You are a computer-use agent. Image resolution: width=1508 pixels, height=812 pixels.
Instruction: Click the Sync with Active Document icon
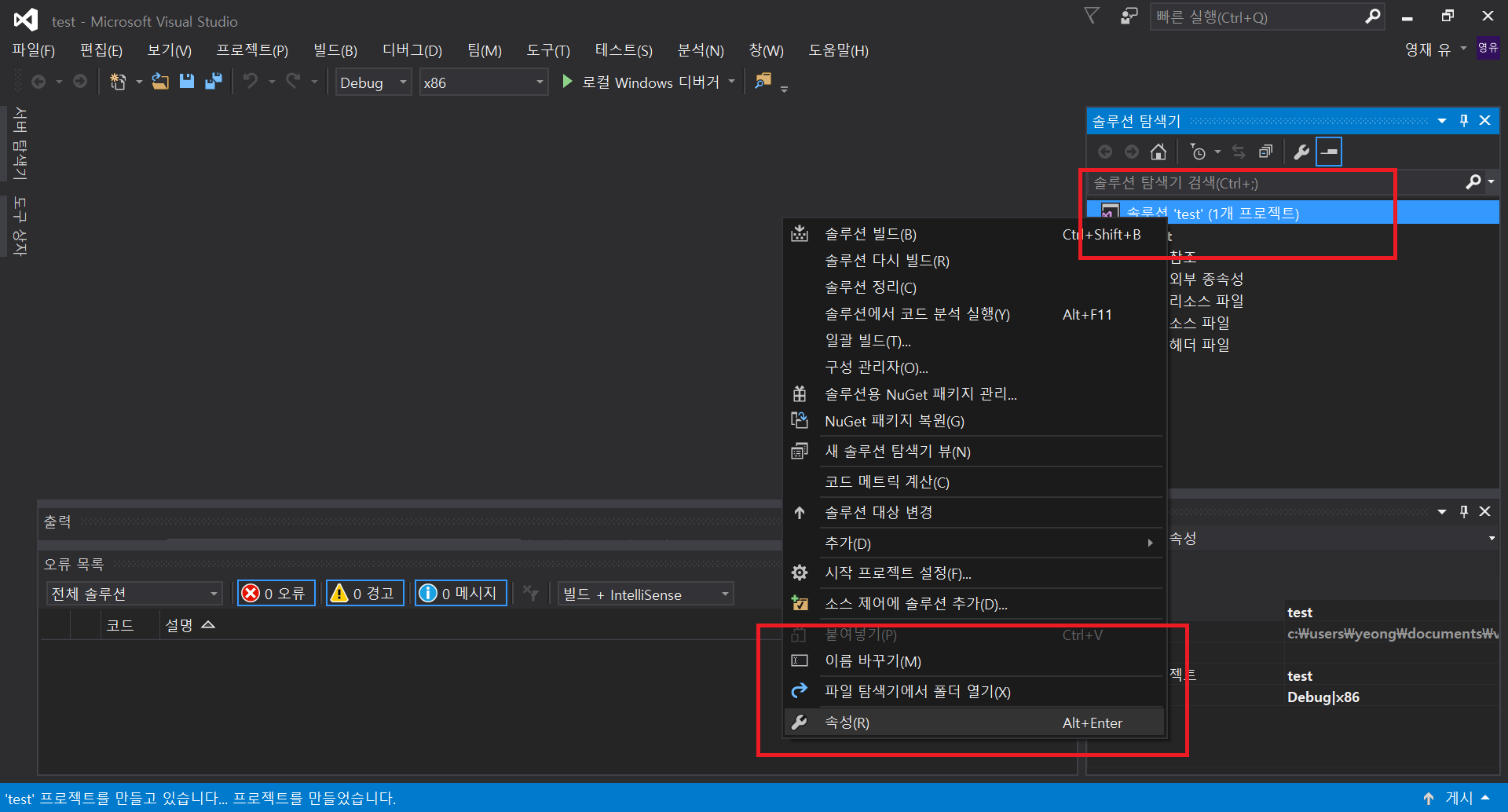point(1239,152)
